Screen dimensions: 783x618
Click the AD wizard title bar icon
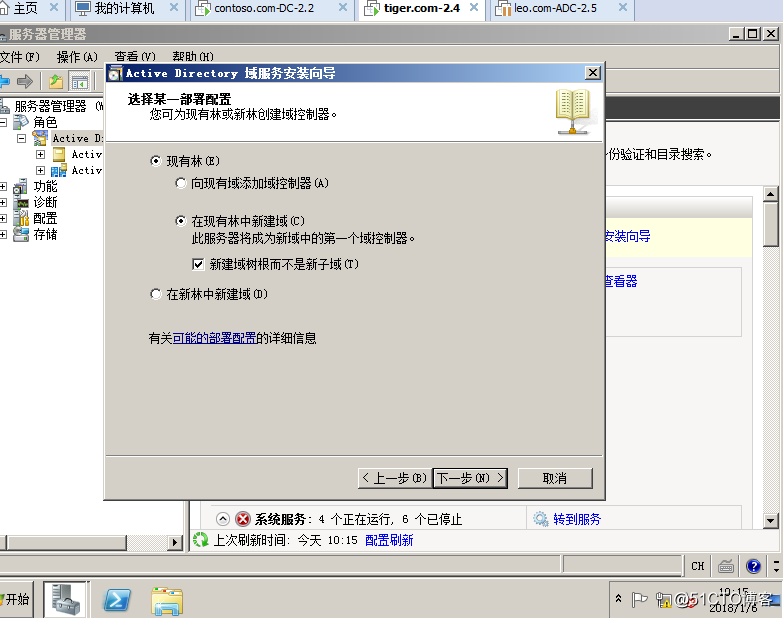115,73
